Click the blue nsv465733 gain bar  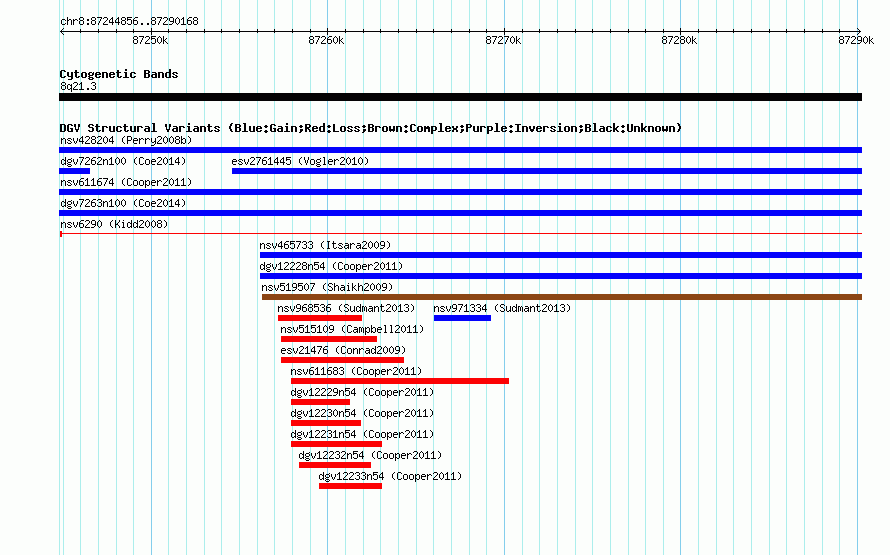[x=561, y=255]
